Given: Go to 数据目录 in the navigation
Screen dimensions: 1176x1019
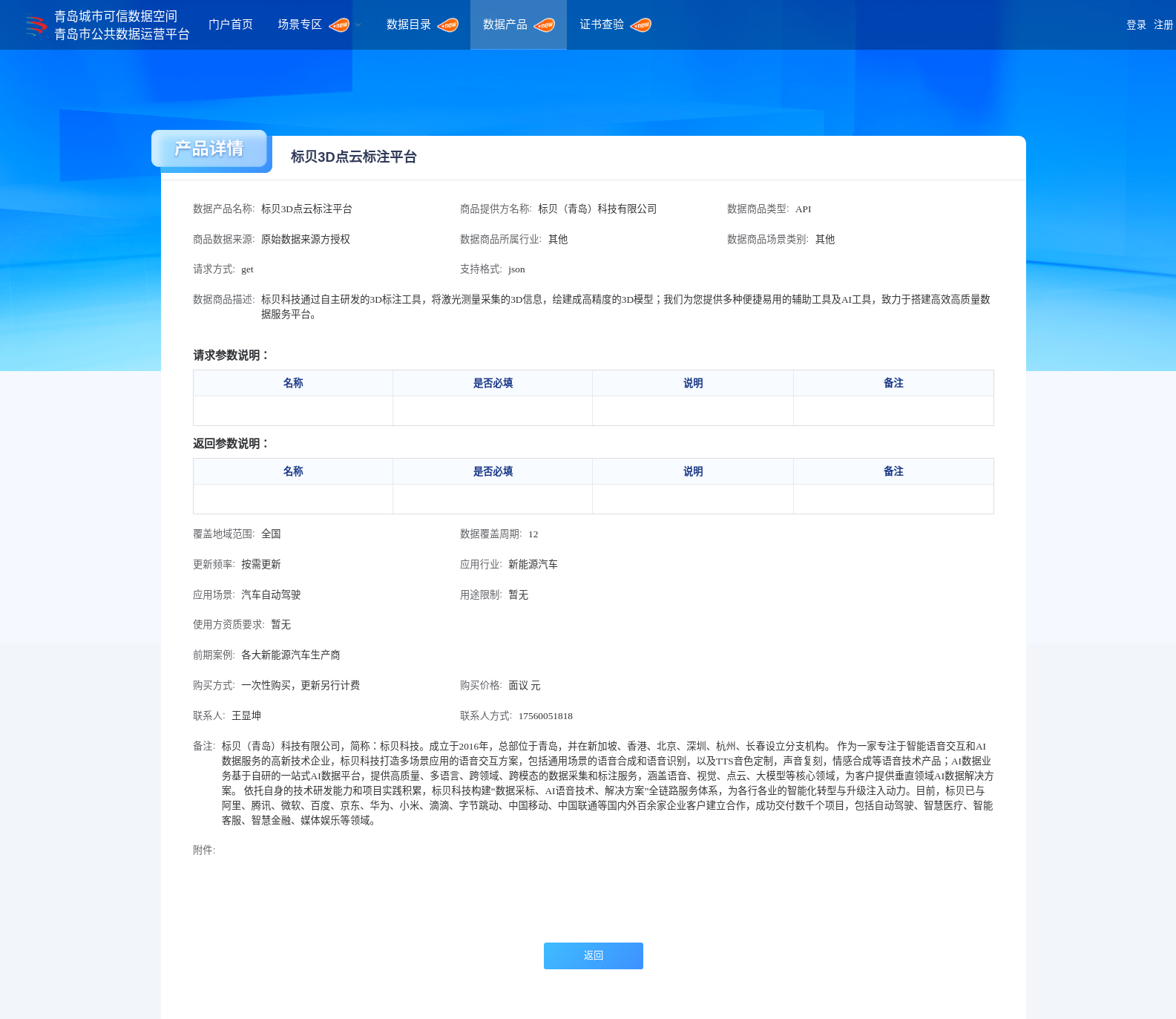Looking at the screenshot, I should [409, 24].
